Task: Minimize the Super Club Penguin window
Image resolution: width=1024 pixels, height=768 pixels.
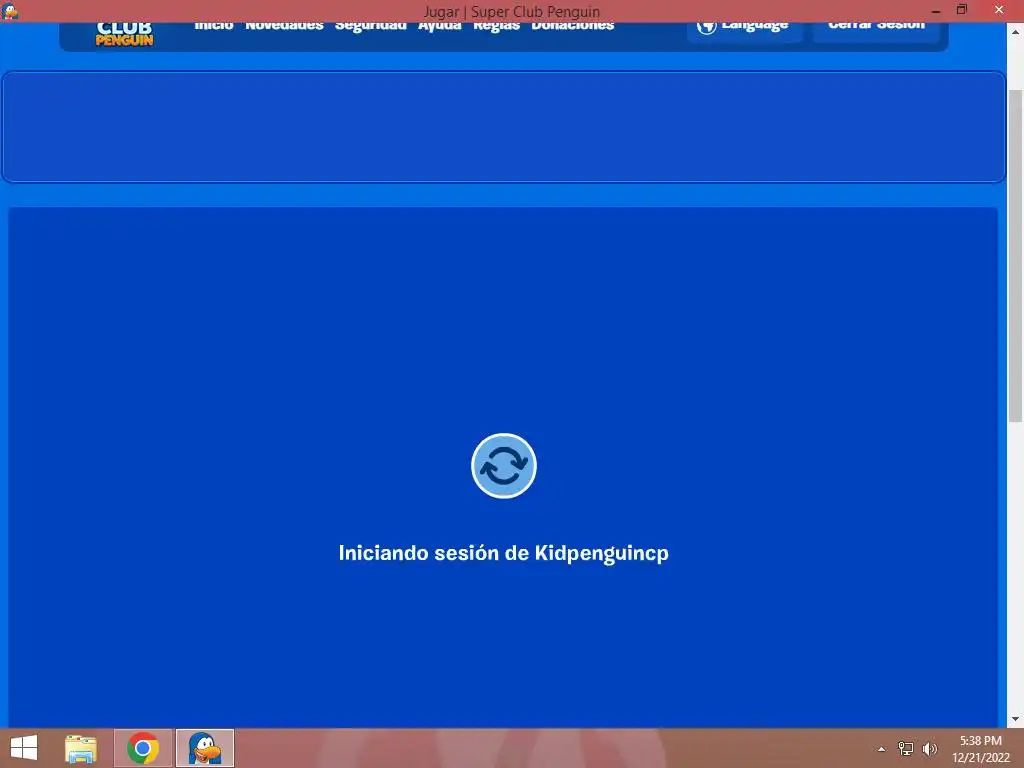Action: tap(936, 10)
